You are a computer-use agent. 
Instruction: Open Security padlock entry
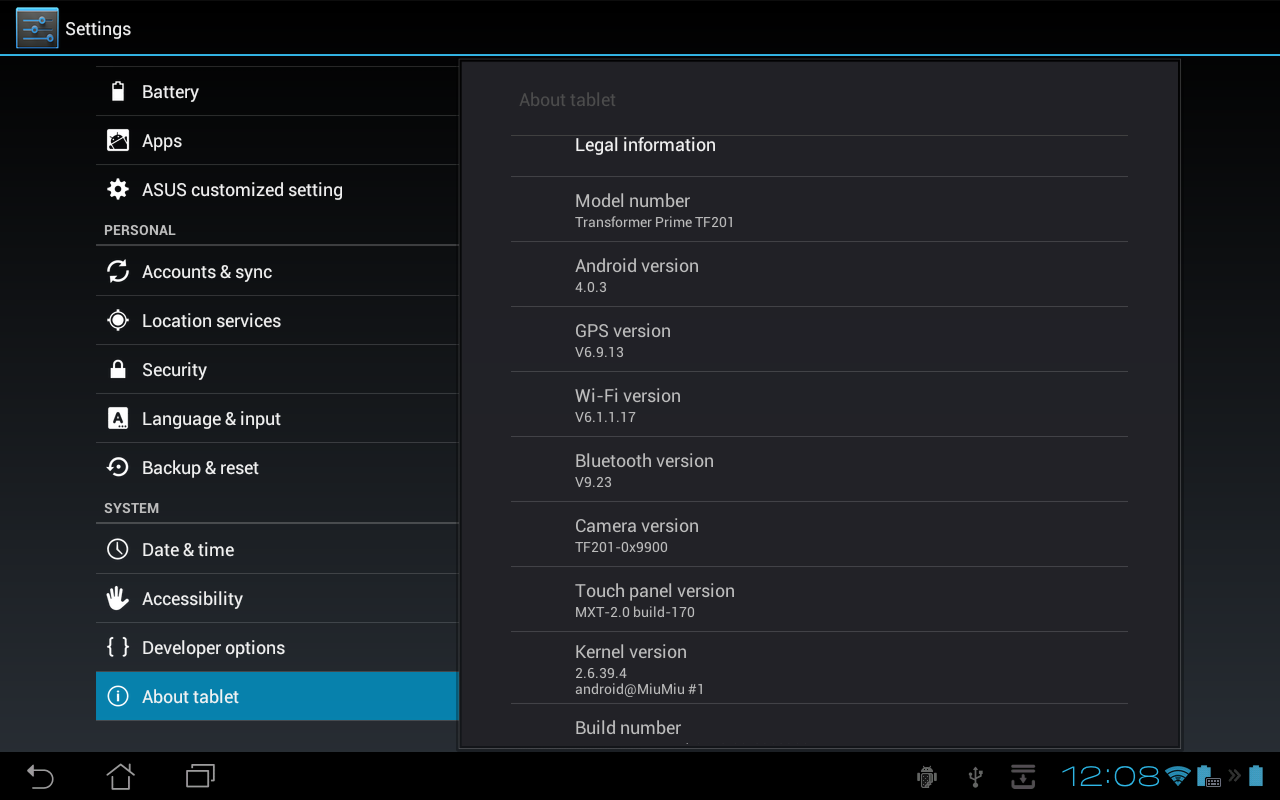(277, 369)
